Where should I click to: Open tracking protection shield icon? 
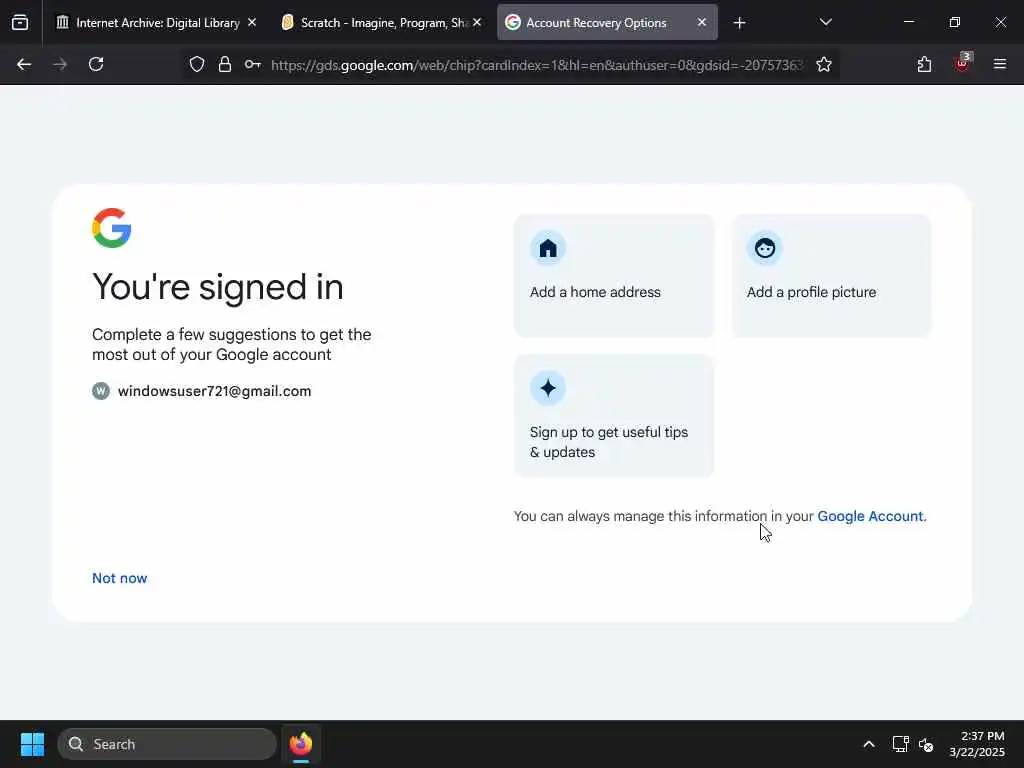(x=197, y=64)
